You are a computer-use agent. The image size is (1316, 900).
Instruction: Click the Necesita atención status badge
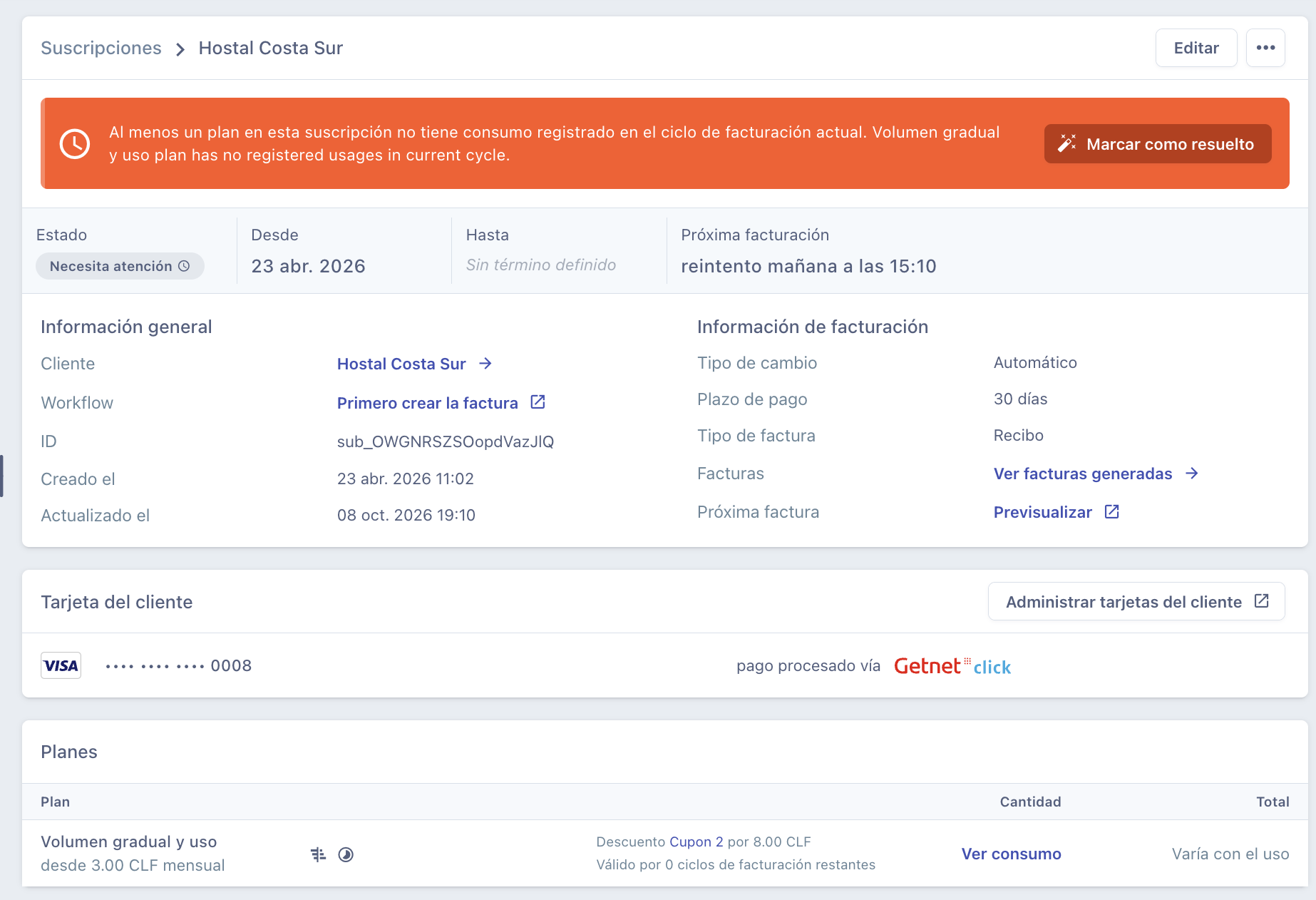[x=120, y=266]
